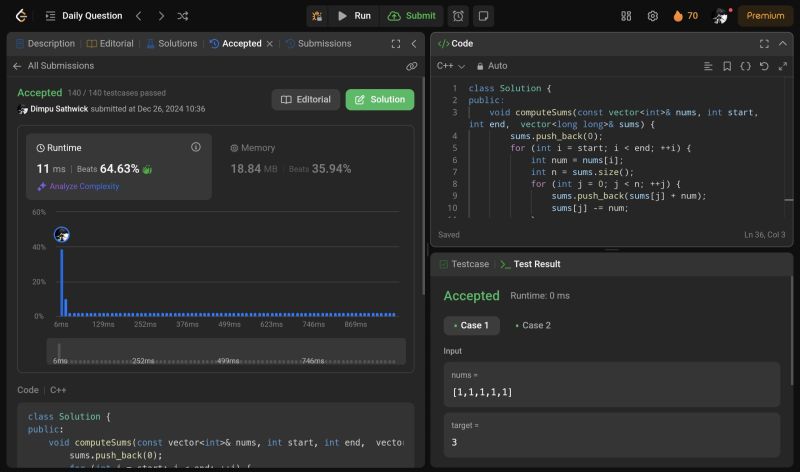Image resolution: width=800 pixels, height=472 pixels.
Task: Format the code icon
Action: point(708,66)
